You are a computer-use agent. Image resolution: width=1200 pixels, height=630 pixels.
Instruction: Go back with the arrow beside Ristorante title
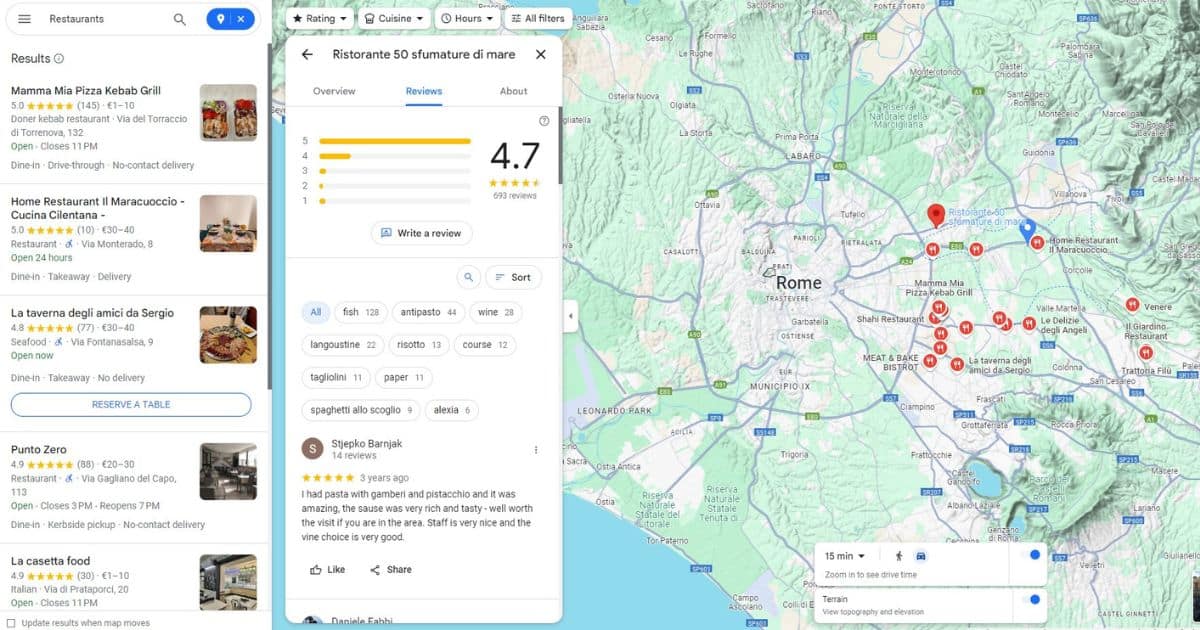tap(307, 55)
